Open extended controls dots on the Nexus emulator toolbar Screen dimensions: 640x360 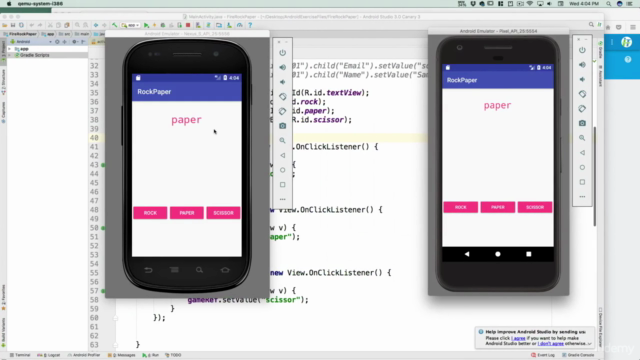click(x=282, y=200)
